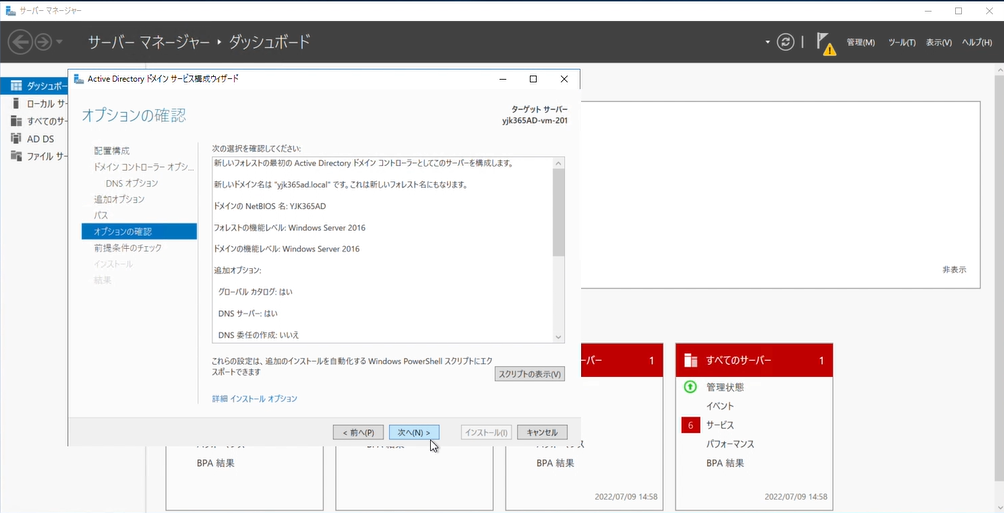This screenshot has height=513, width=1004.
Task: Click the scroll up arrow in options list
Action: coord(558,163)
